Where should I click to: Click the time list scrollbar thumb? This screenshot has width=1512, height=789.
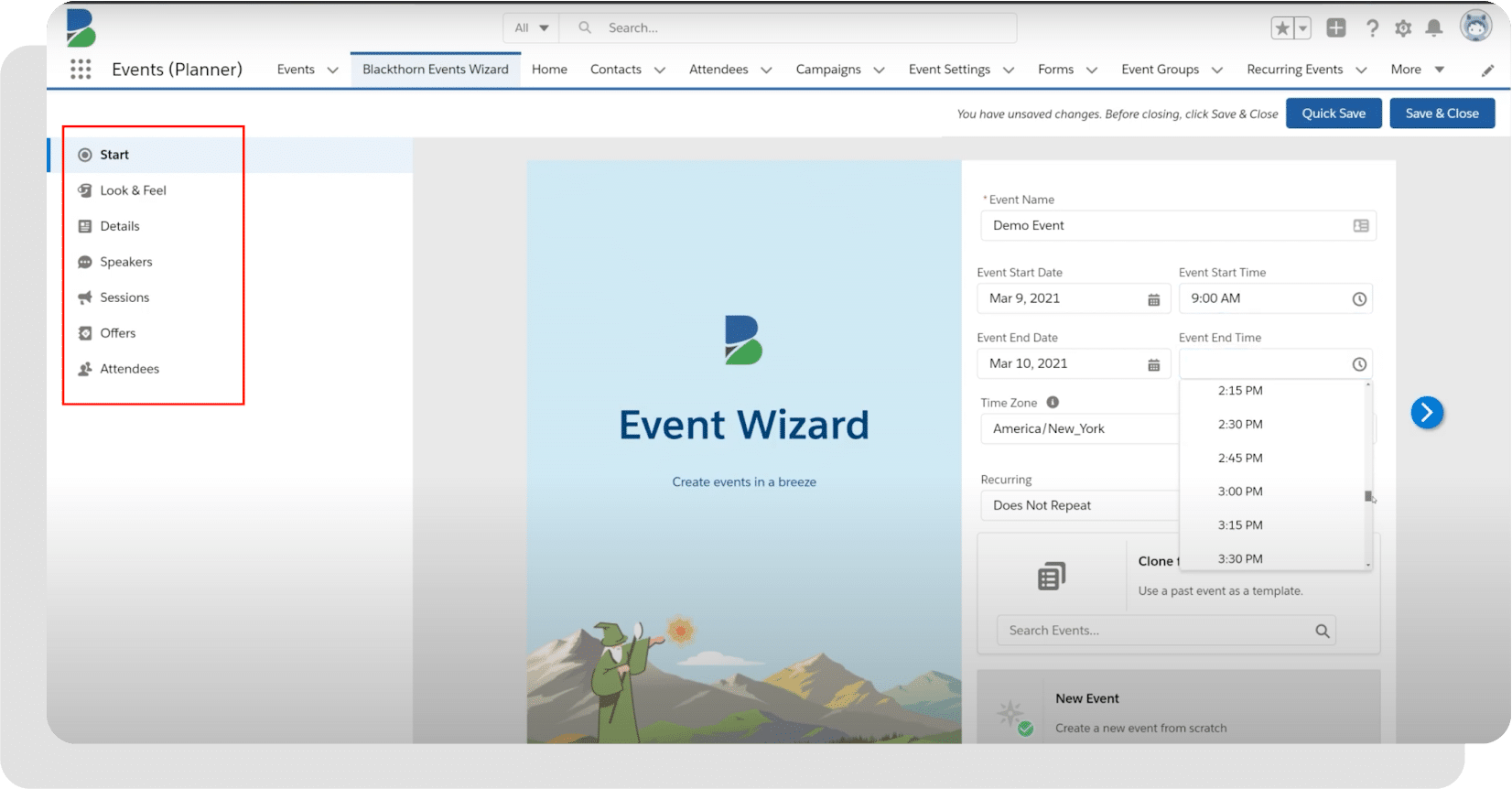(x=1368, y=496)
